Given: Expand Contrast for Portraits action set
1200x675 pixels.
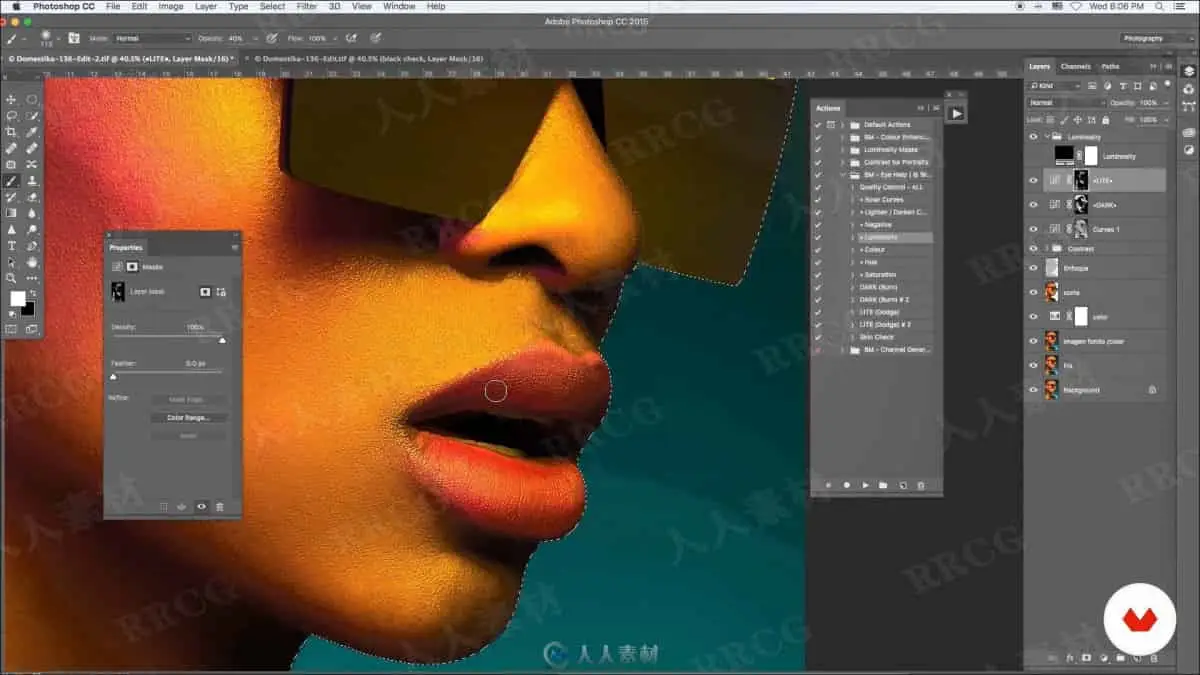Looking at the screenshot, I should [843, 162].
